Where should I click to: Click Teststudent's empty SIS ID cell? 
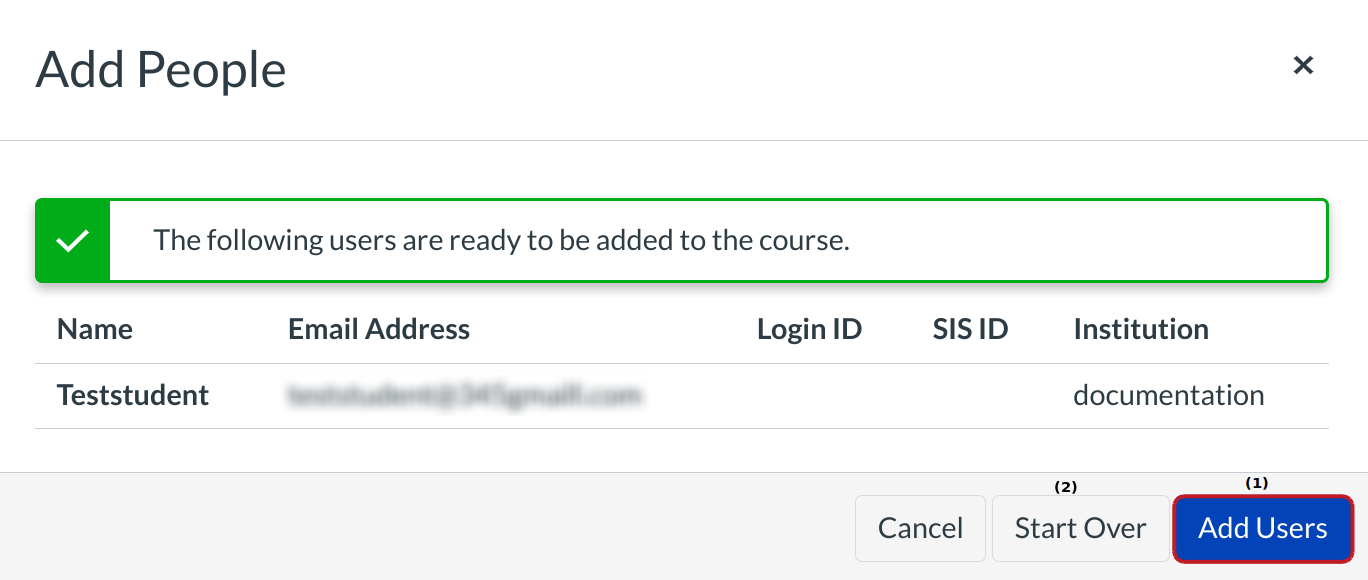[x=970, y=396]
